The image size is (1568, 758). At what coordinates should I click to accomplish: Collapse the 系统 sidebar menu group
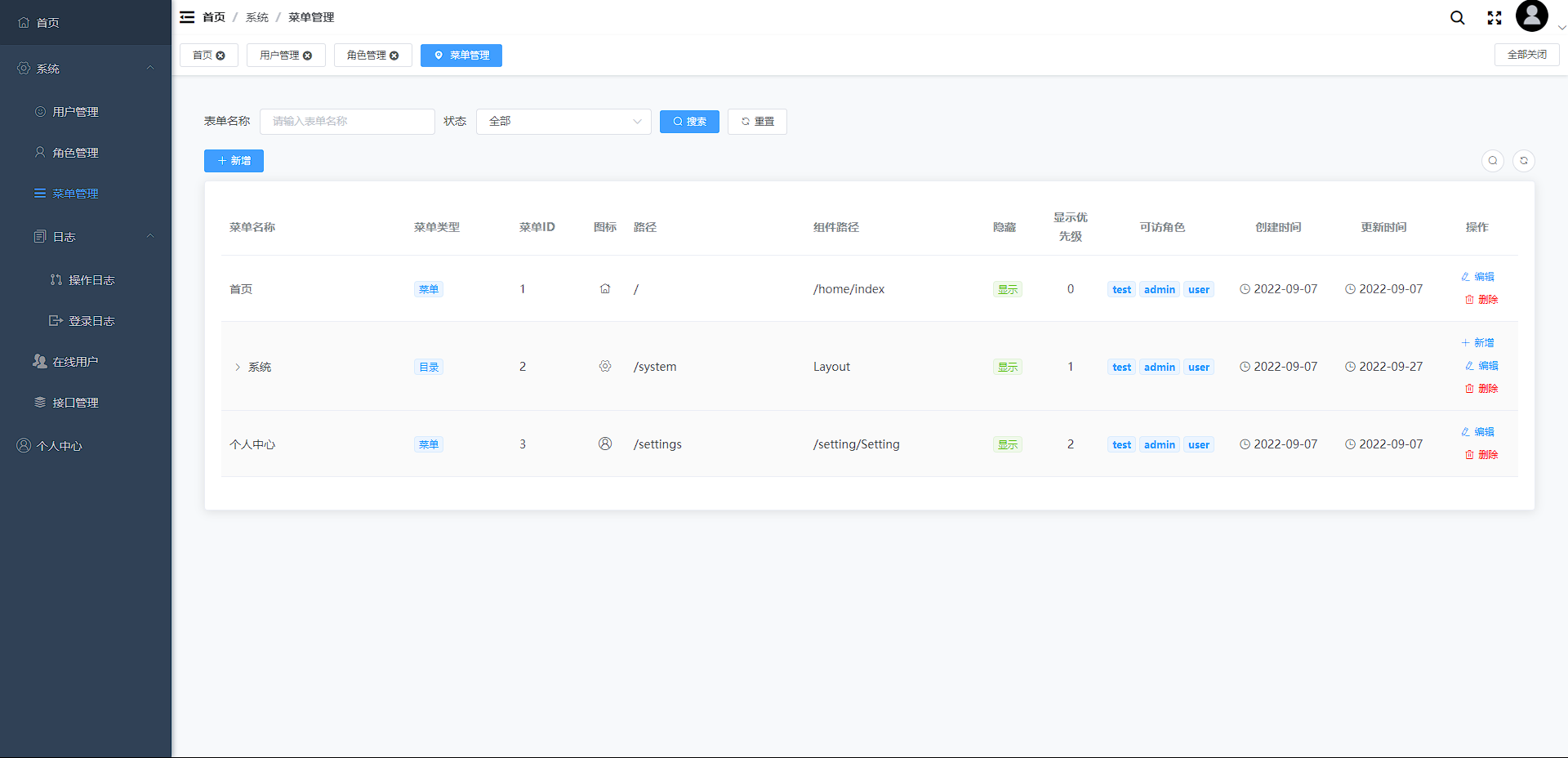pos(150,69)
